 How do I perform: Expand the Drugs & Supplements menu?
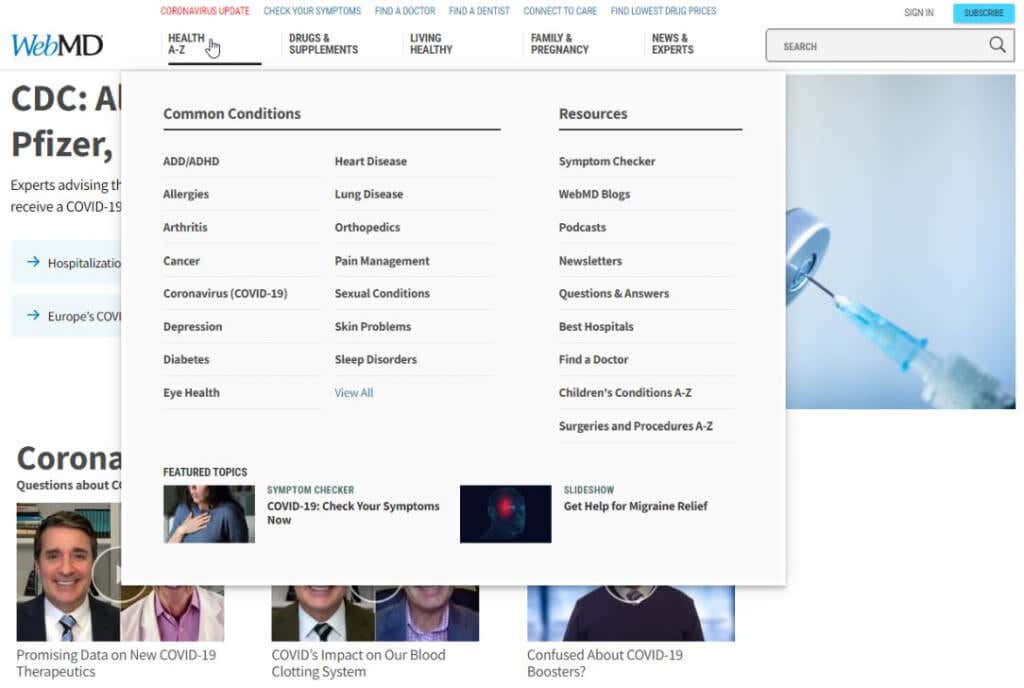click(323, 44)
